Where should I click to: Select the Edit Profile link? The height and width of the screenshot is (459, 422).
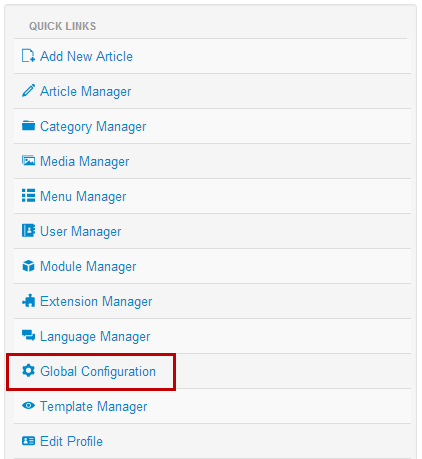pyautogui.click(x=71, y=441)
